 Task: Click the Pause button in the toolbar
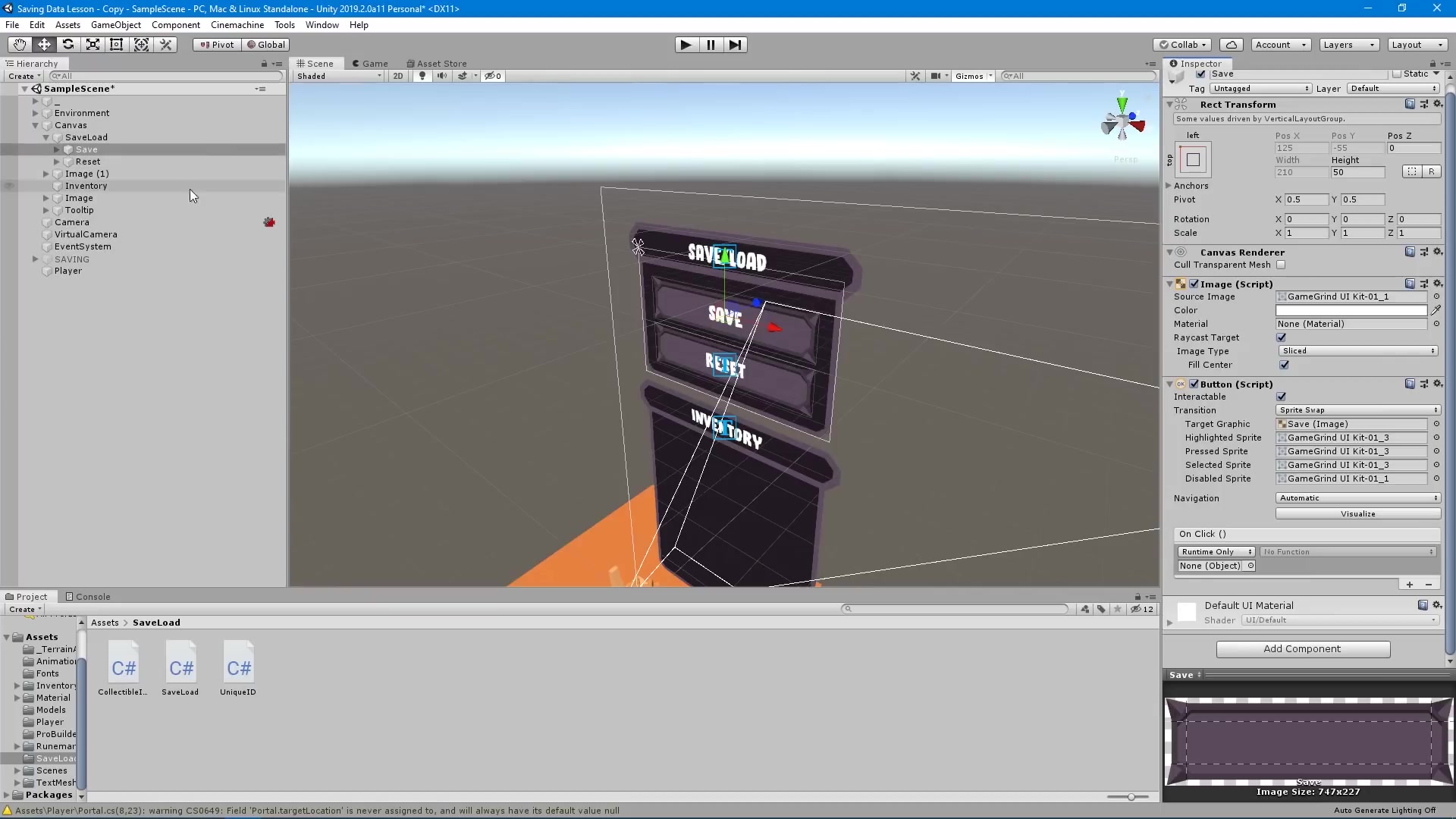point(711,45)
